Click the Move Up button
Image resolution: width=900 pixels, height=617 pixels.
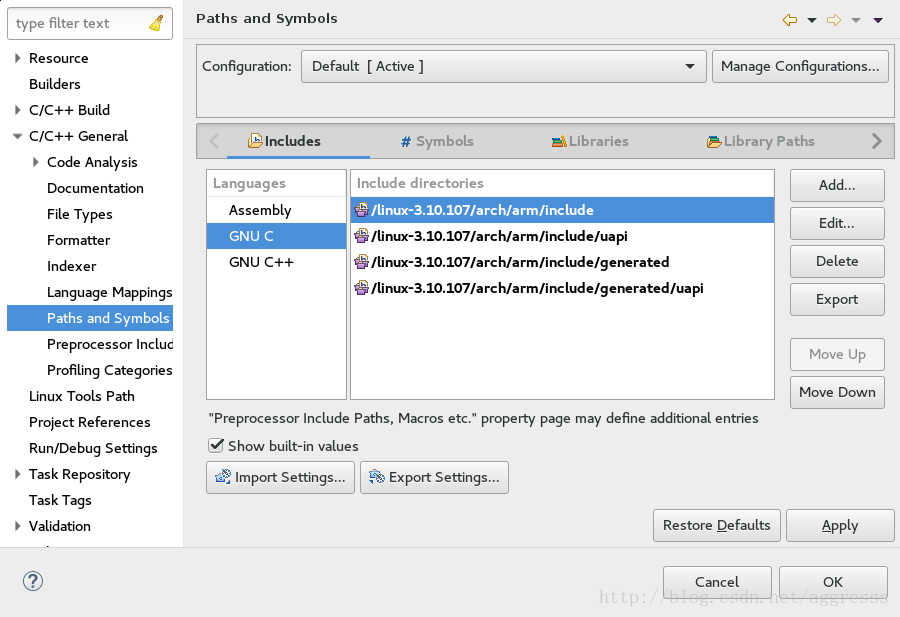[837, 354]
